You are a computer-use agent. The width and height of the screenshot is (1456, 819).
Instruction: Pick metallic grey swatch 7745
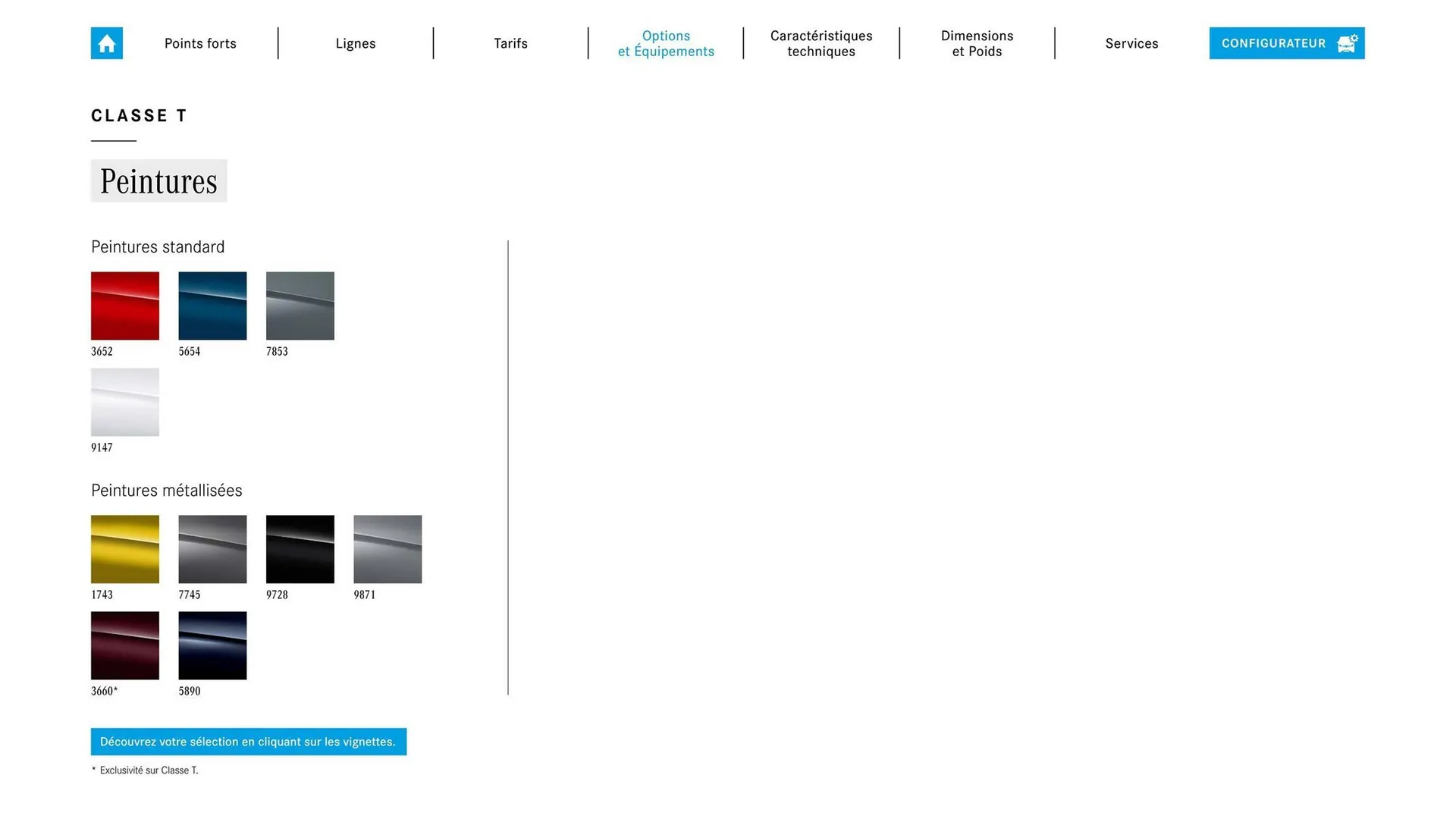(212, 549)
